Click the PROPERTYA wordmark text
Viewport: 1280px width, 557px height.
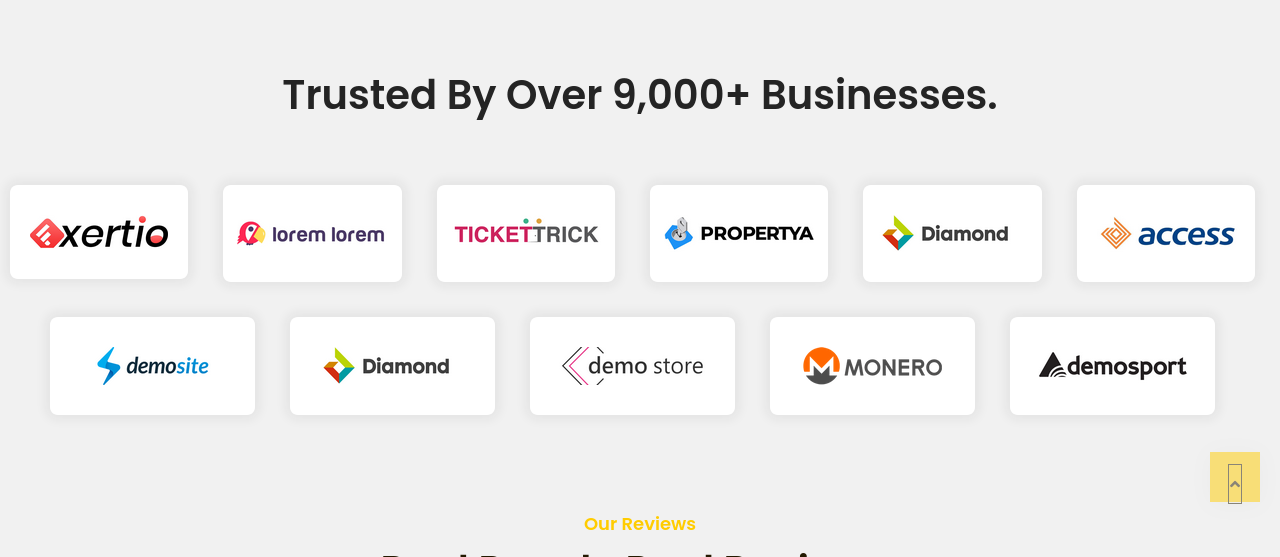tap(757, 234)
